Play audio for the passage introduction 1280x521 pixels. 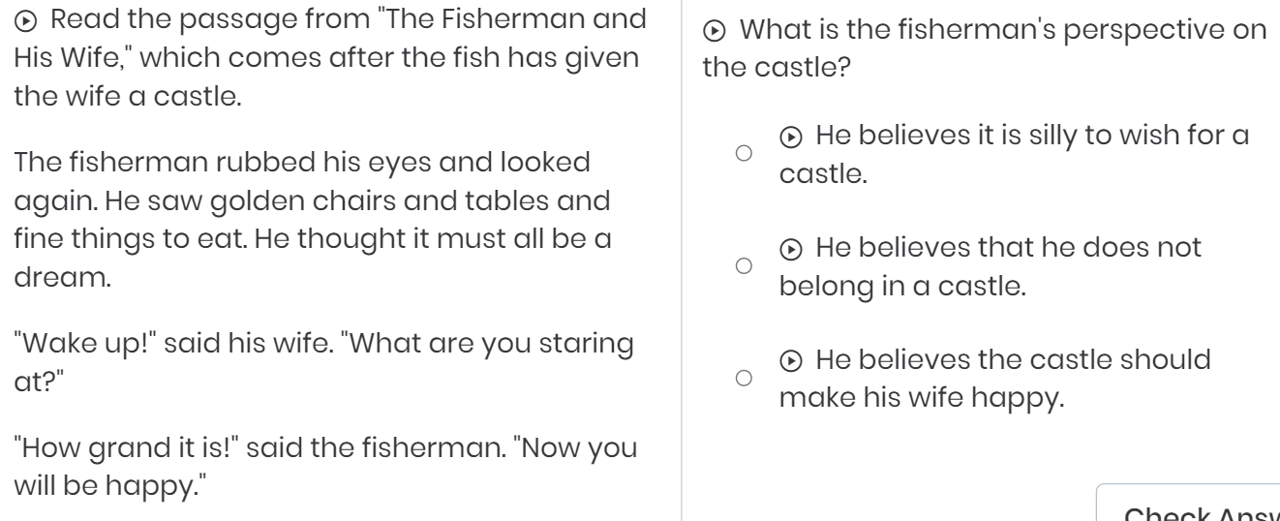[30, 19]
